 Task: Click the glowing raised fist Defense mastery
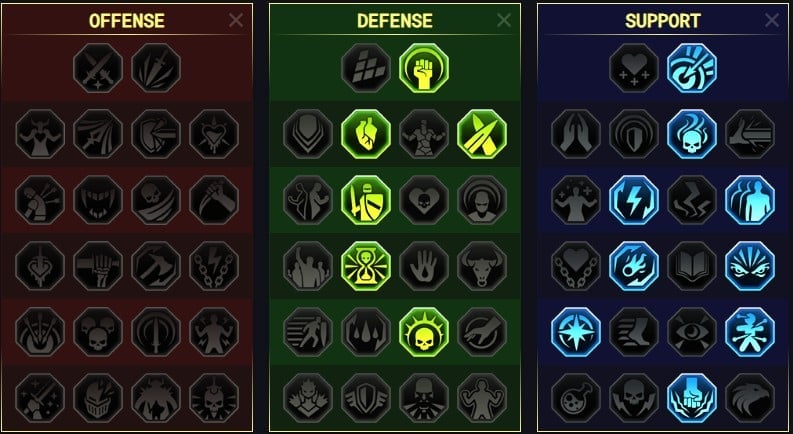[424, 68]
